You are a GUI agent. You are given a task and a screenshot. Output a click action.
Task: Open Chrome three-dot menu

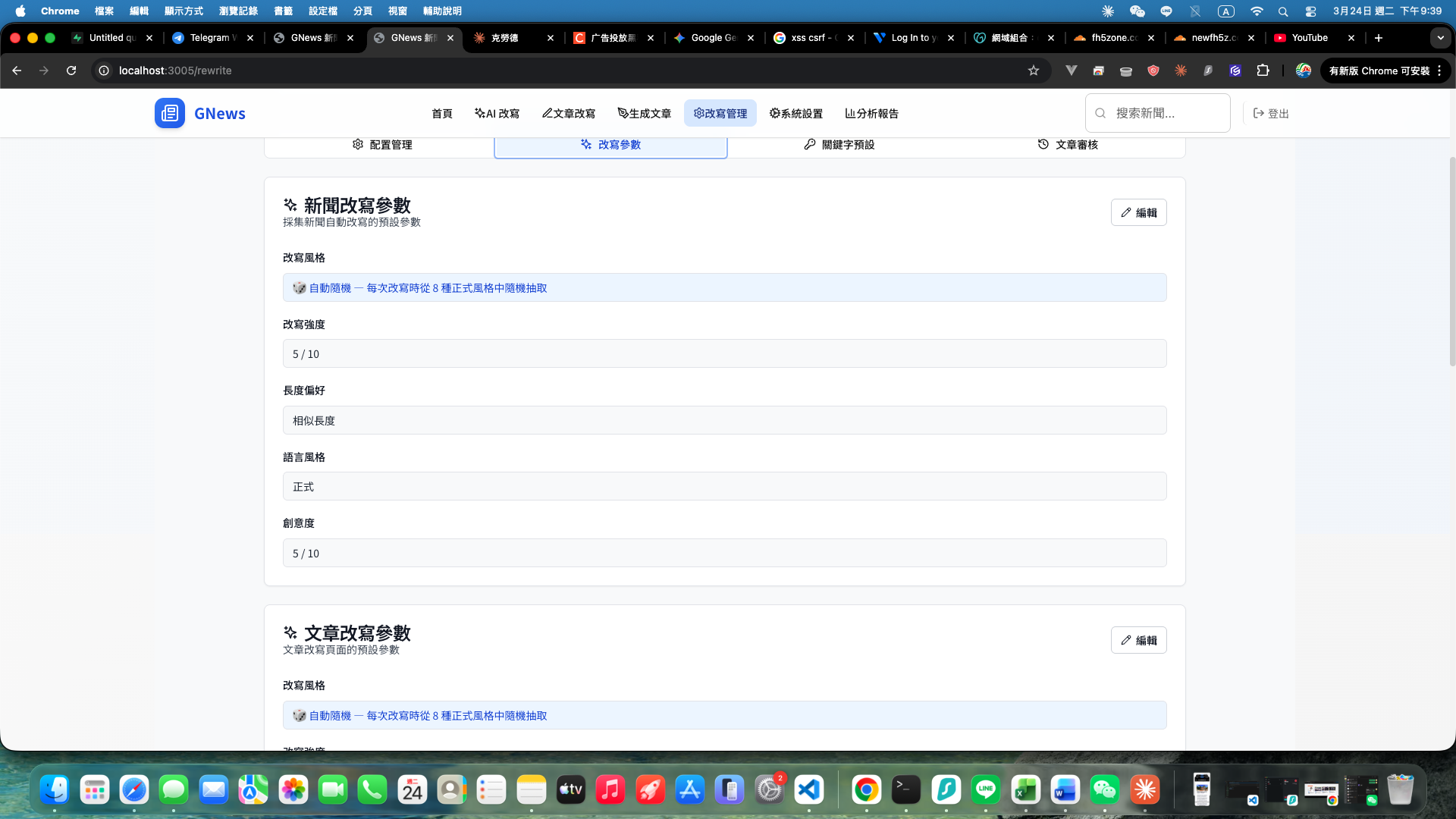(1439, 71)
